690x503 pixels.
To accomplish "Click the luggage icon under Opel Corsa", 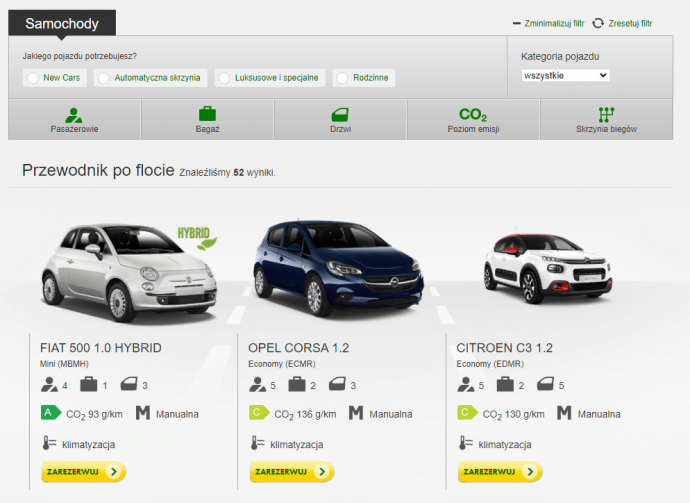I will [297, 384].
